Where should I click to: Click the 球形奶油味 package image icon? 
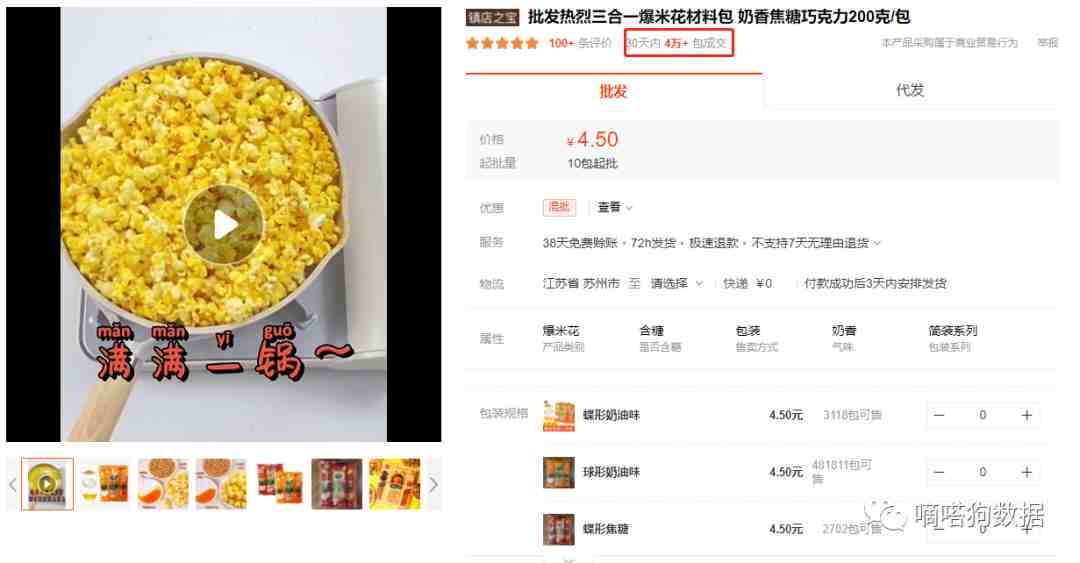559,472
